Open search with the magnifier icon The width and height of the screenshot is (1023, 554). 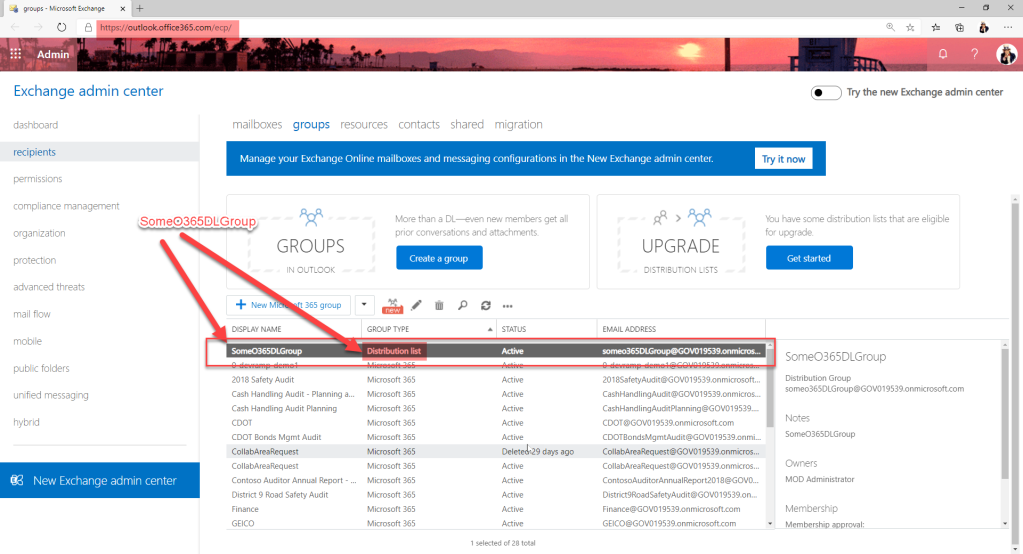(x=462, y=305)
